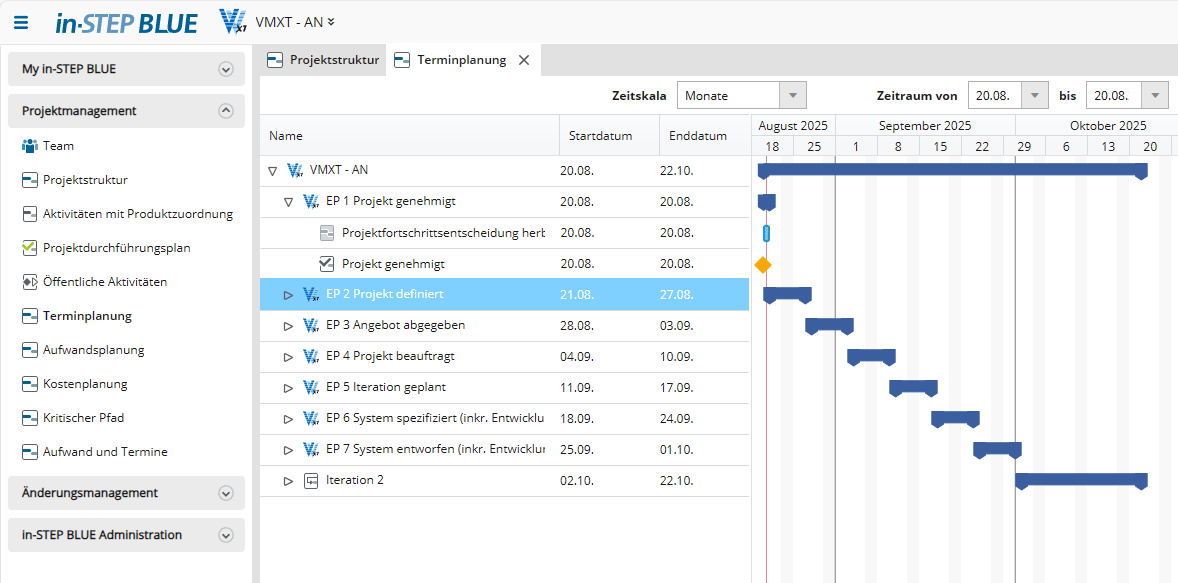The width and height of the screenshot is (1178, 583).
Task: Collapse the Projektmanagement section
Action: pyautogui.click(x=226, y=111)
